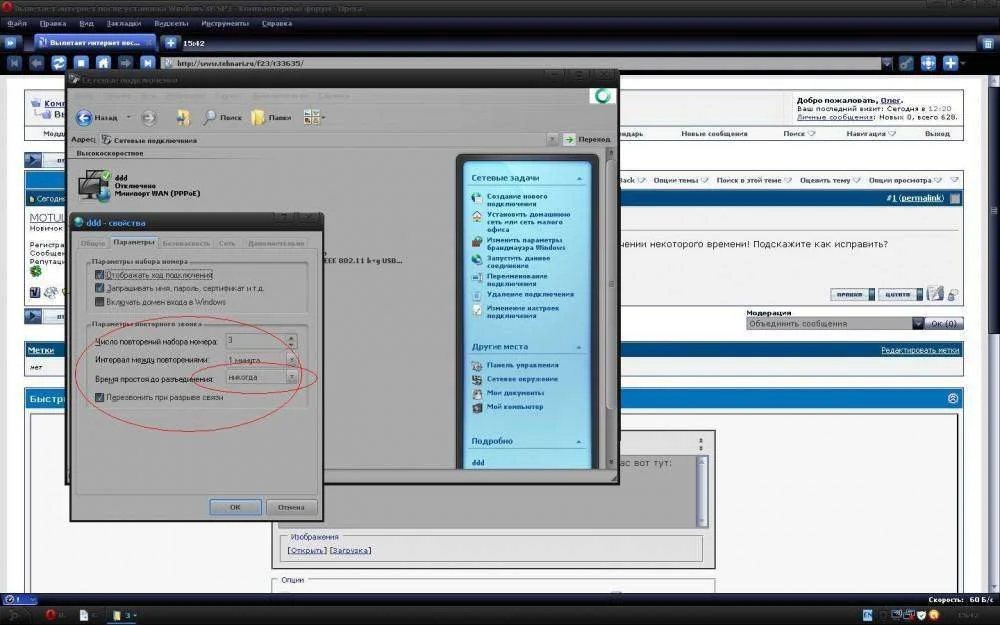Collapse the Подробно panel section

[579, 442]
